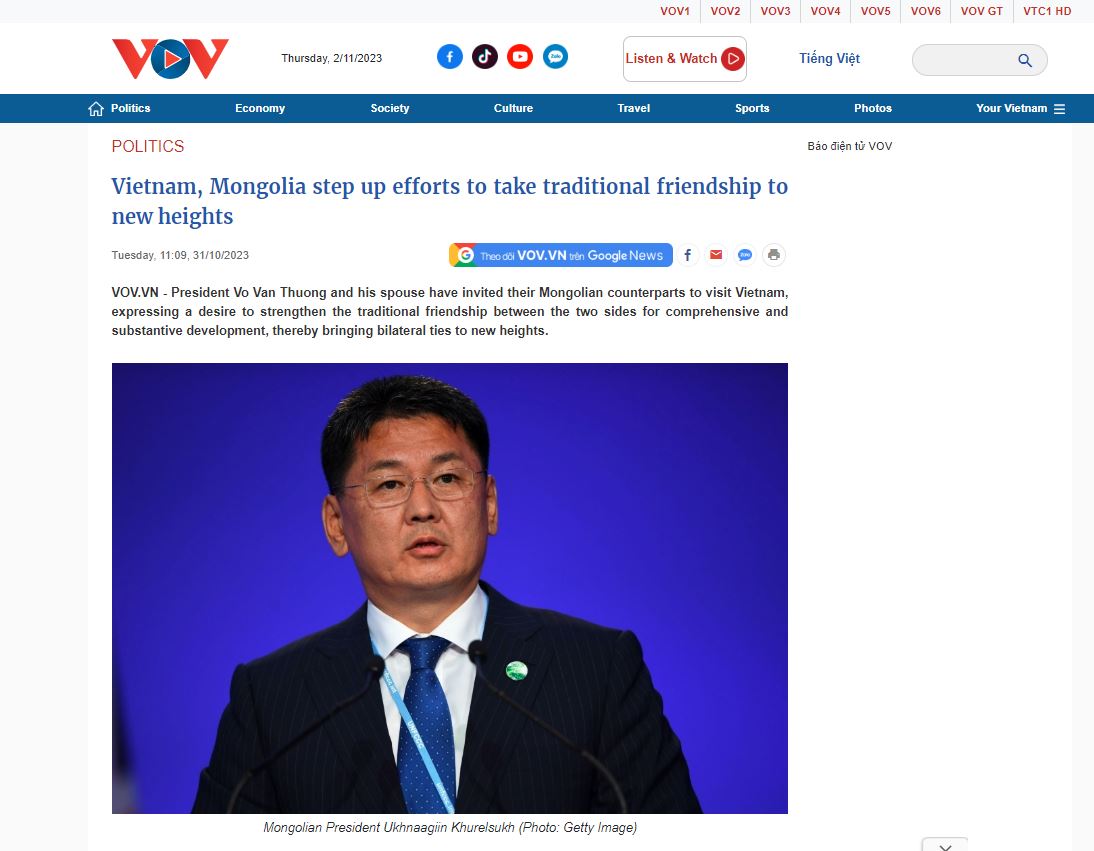Go to the Sports section
The width and height of the screenshot is (1094, 851).
[x=751, y=108]
